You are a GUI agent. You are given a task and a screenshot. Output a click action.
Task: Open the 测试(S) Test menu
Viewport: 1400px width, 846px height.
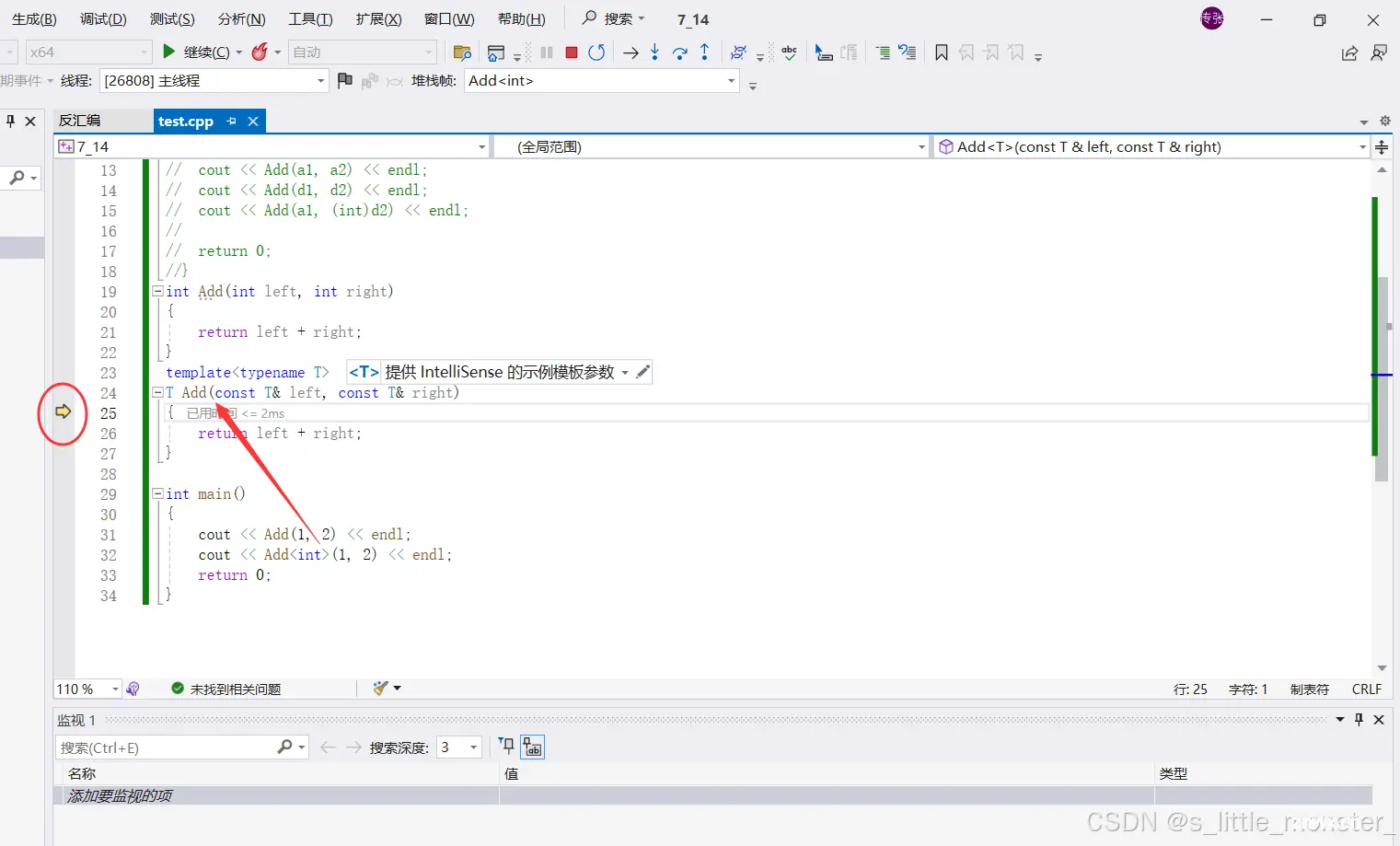click(x=172, y=19)
